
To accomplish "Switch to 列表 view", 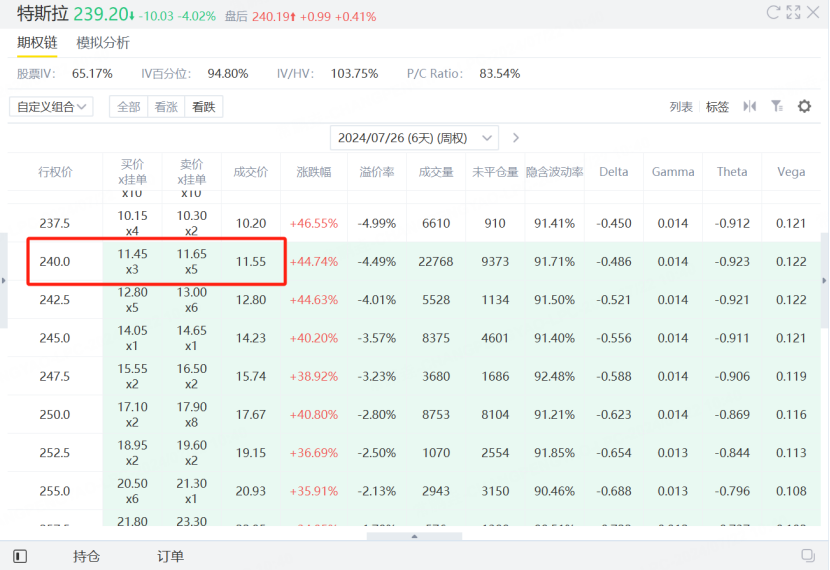I will [x=681, y=107].
